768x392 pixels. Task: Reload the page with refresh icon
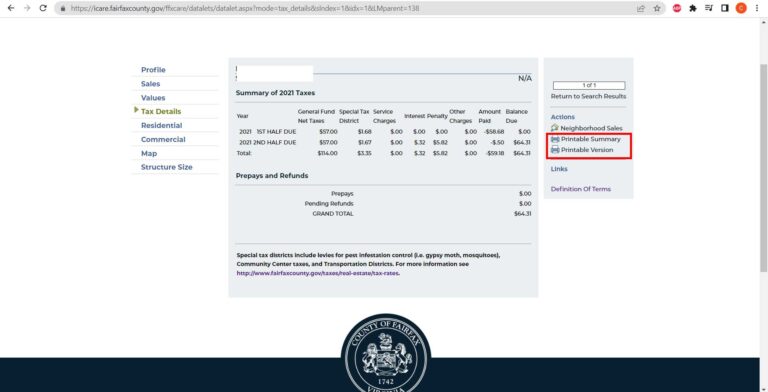pos(43,8)
